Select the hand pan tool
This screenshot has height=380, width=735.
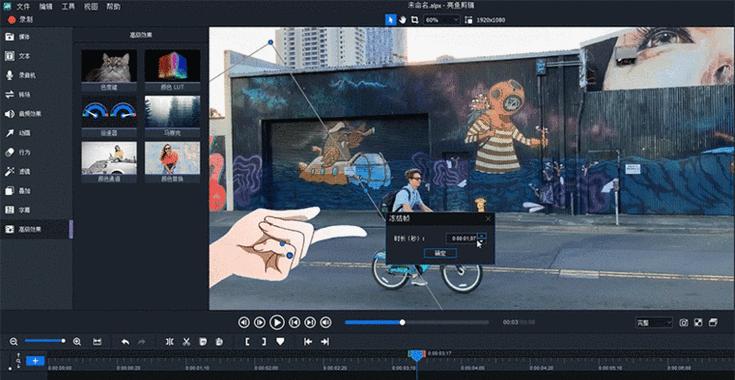coord(402,20)
